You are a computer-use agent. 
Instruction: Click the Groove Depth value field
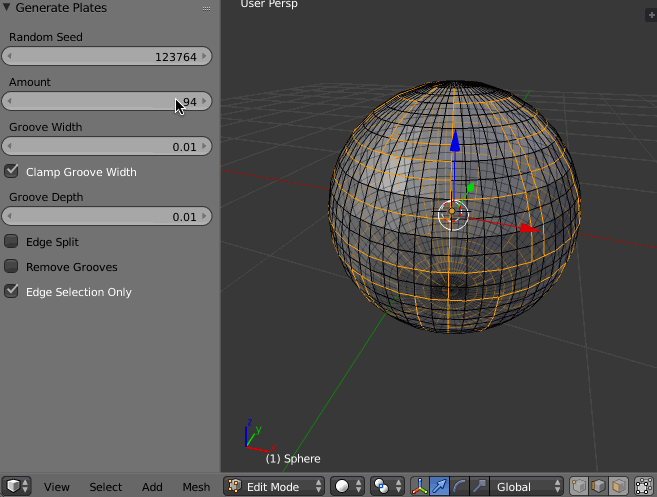[106, 216]
